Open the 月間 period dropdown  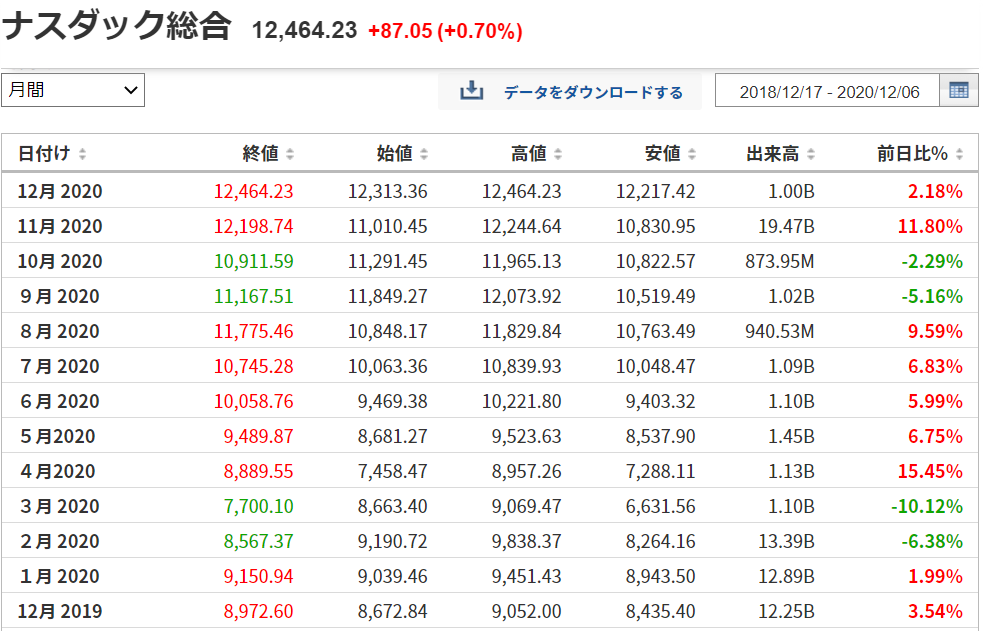pyautogui.click(x=73, y=90)
